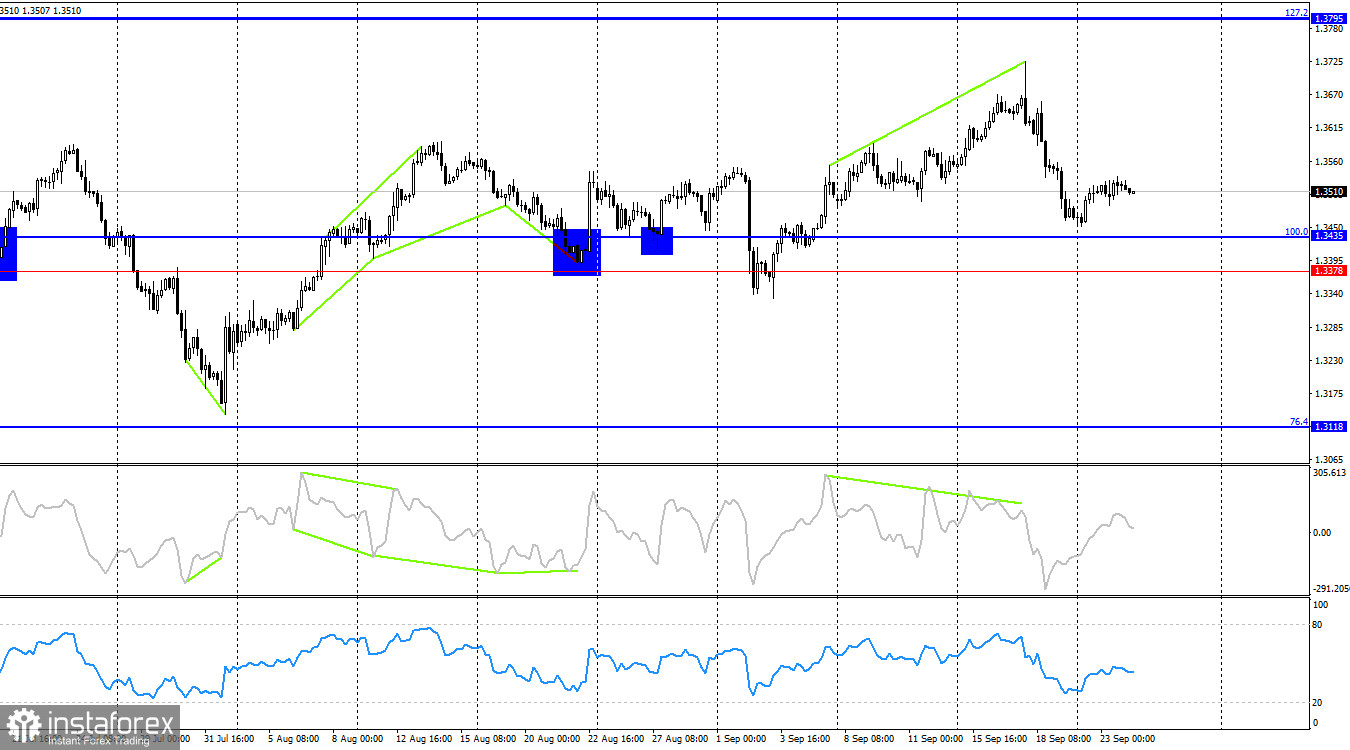Viewport: 1350px width, 750px height.
Task: Click the 3 Sep 16:00 time label
Action: coord(804,739)
